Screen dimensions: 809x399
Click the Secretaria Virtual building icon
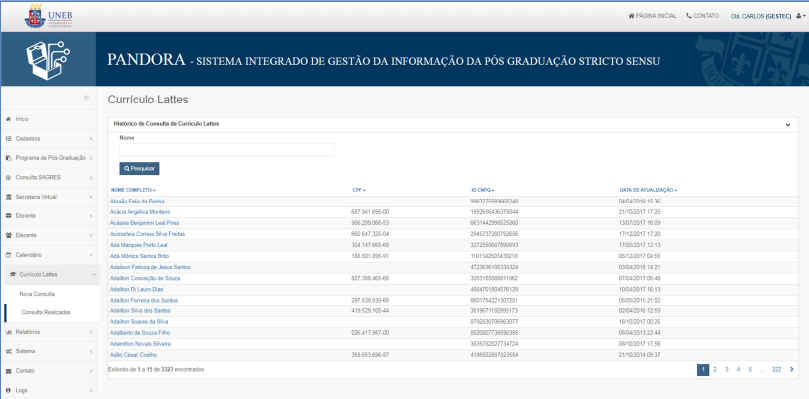(x=8, y=197)
